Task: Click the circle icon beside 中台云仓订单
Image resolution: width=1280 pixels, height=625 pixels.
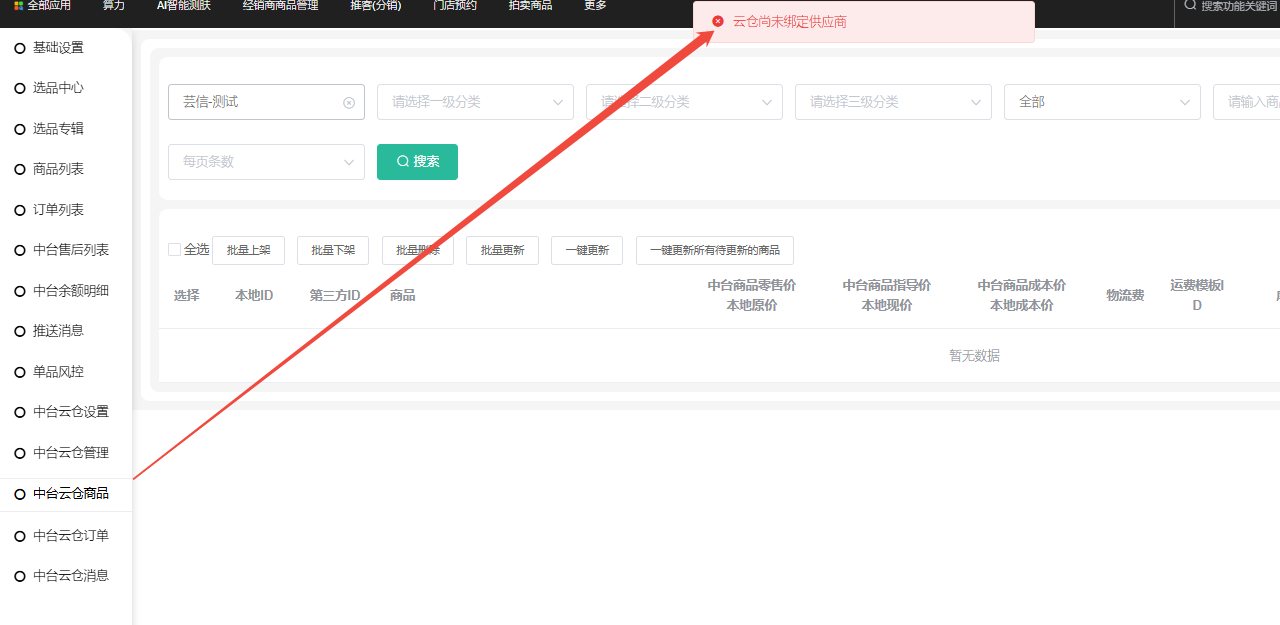Action: (19, 536)
